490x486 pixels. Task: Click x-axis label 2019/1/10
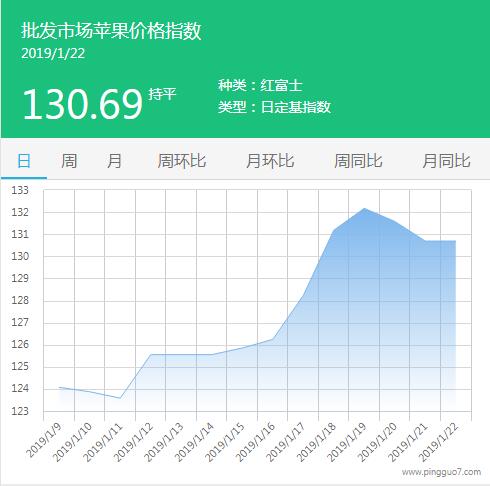click(72, 442)
